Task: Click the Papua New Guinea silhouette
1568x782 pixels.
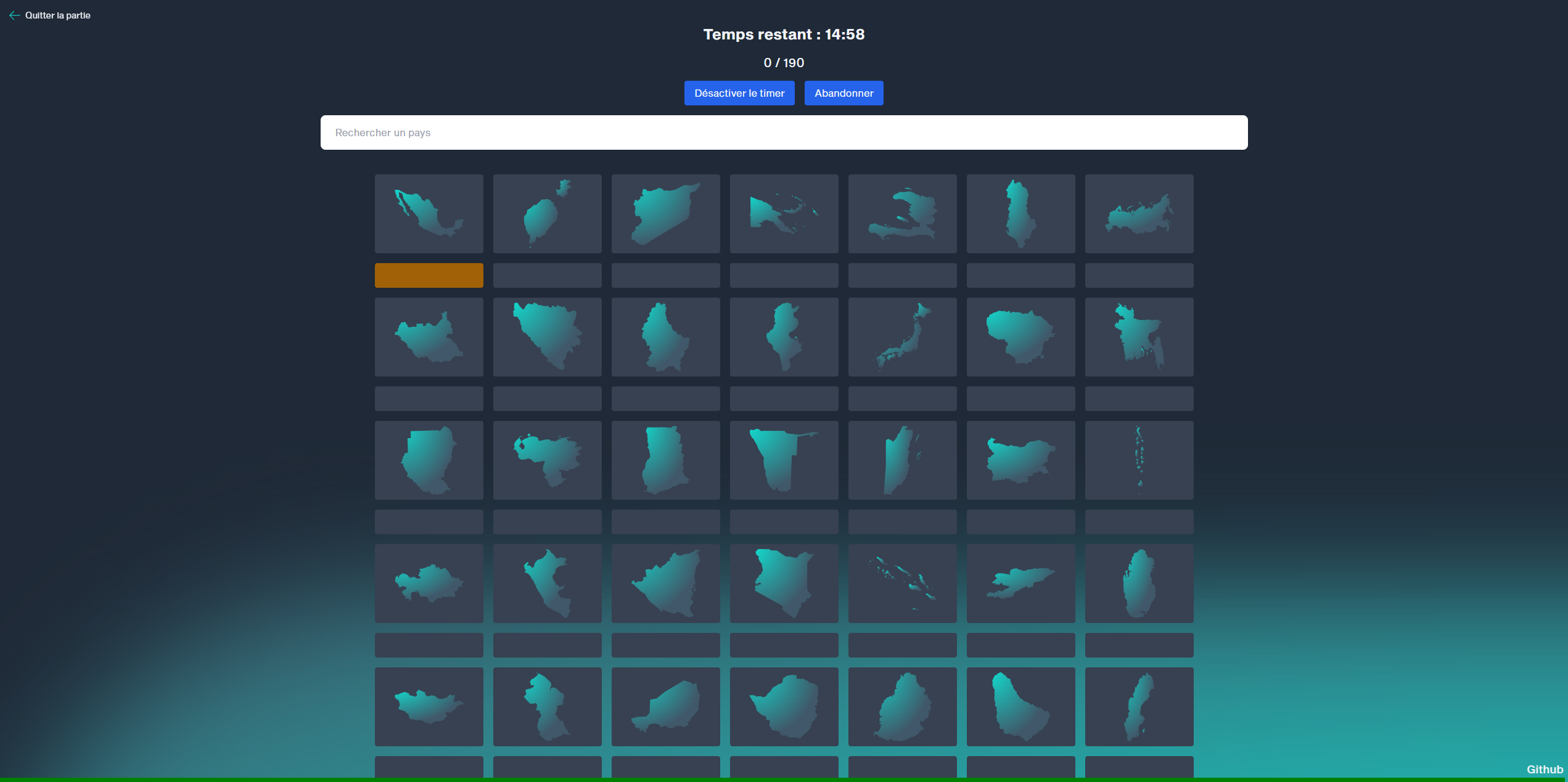Action: pyautogui.click(x=784, y=214)
